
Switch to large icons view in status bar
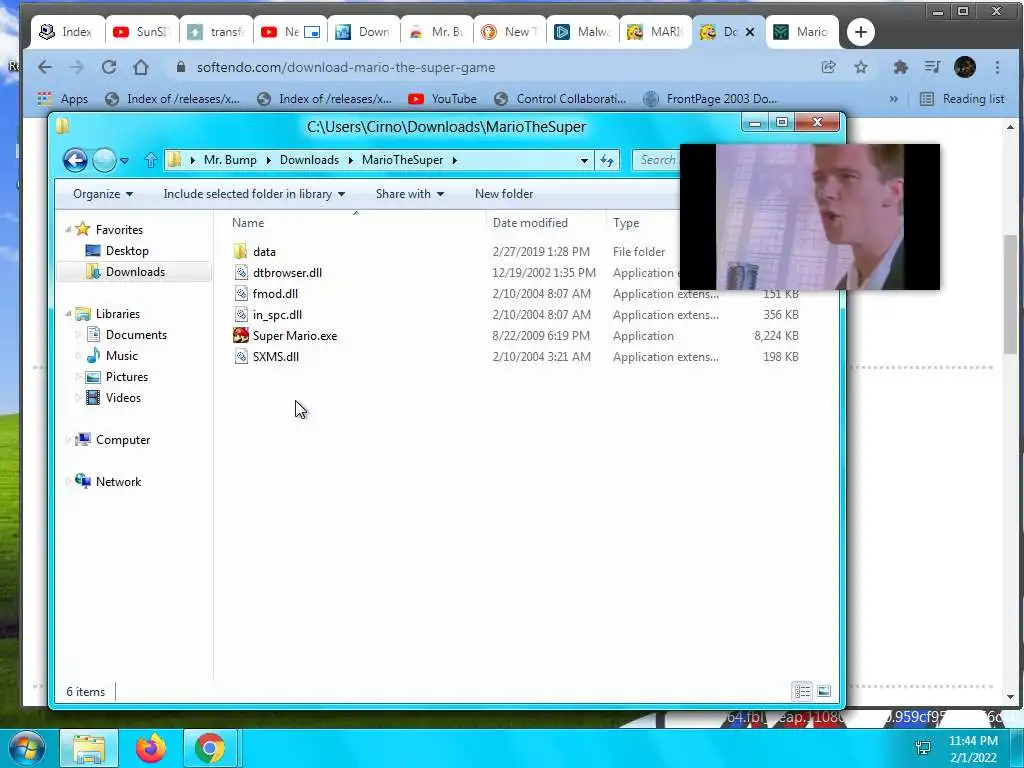[824, 691]
